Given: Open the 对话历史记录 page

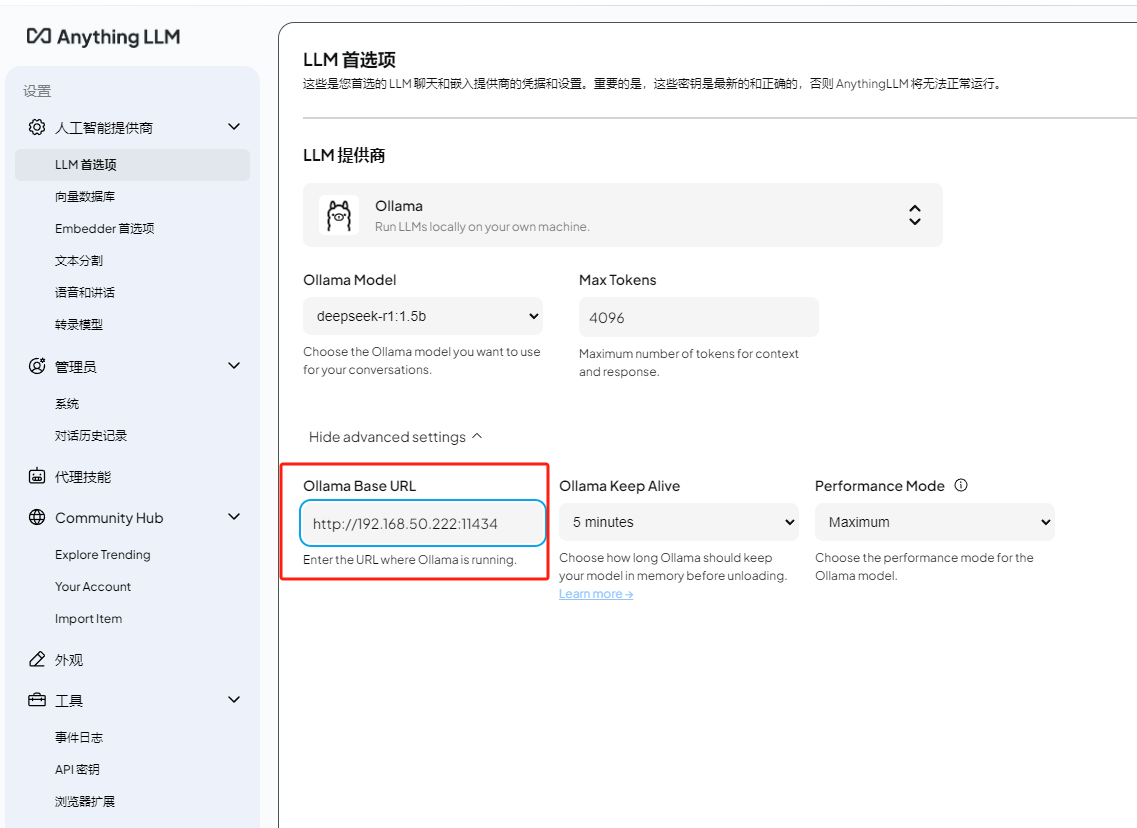Looking at the screenshot, I should pos(92,435).
